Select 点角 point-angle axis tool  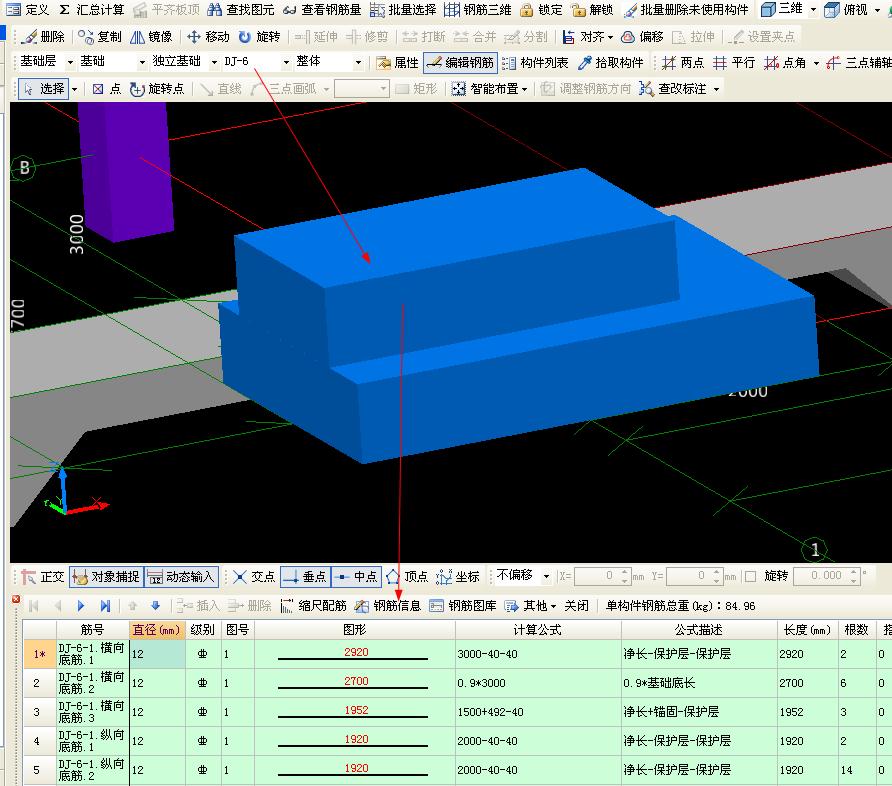click(x=786, y=63)
